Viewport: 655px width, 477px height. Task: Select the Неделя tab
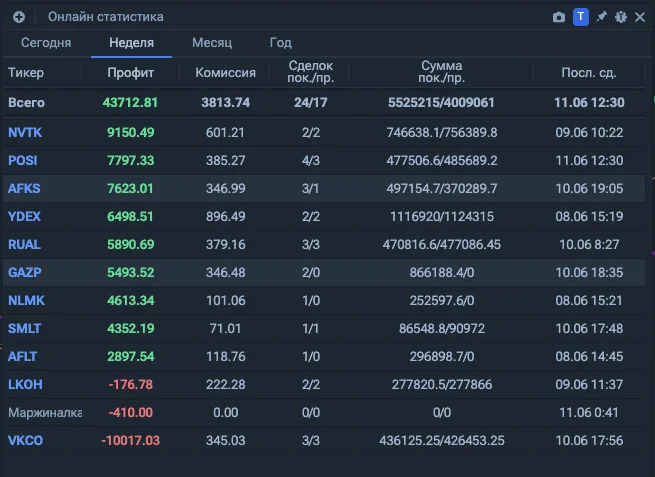131,43
